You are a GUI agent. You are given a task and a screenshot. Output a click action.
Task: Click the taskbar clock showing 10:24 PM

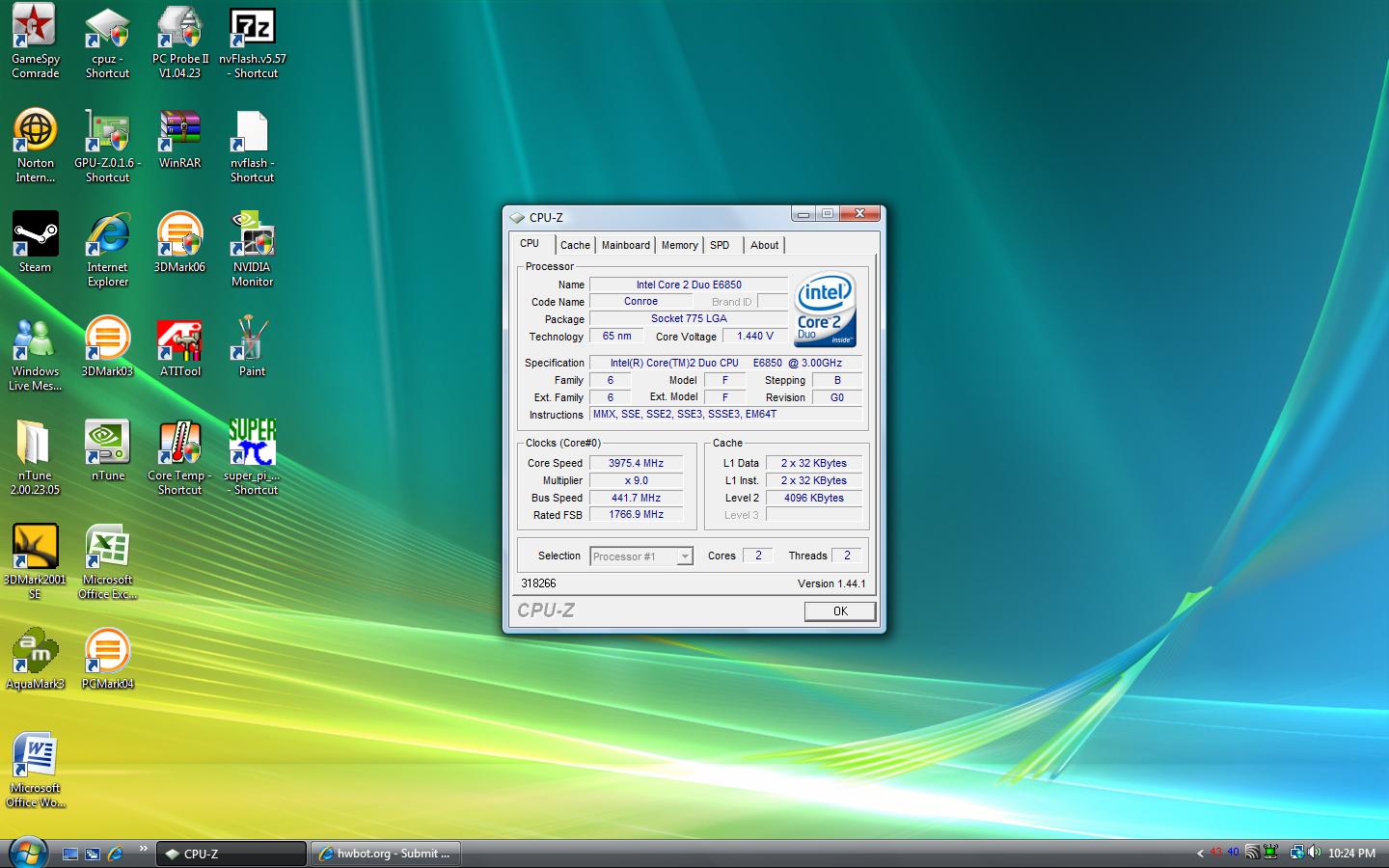click(1351, 854)
